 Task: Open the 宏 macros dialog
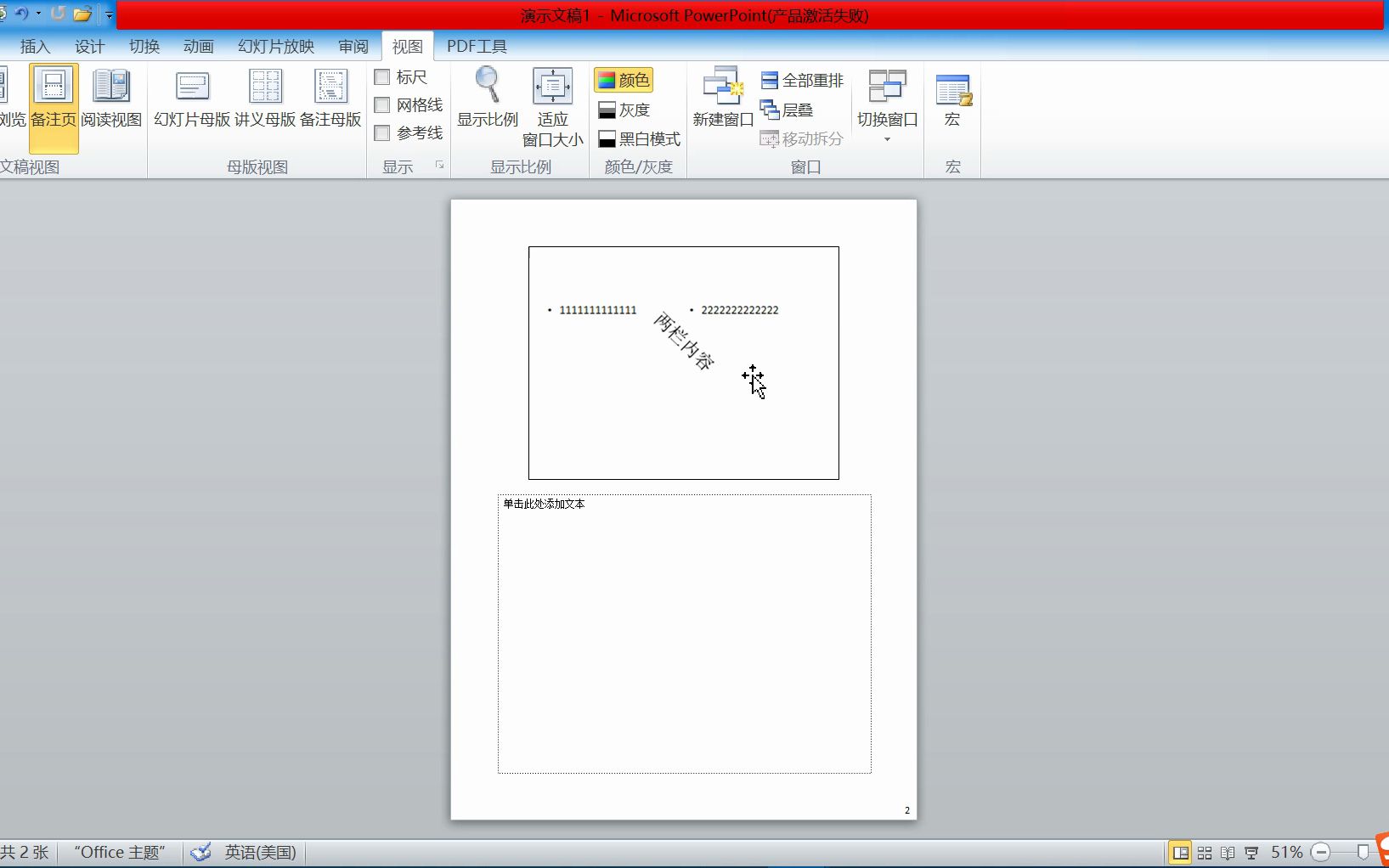tap(953, 100)
